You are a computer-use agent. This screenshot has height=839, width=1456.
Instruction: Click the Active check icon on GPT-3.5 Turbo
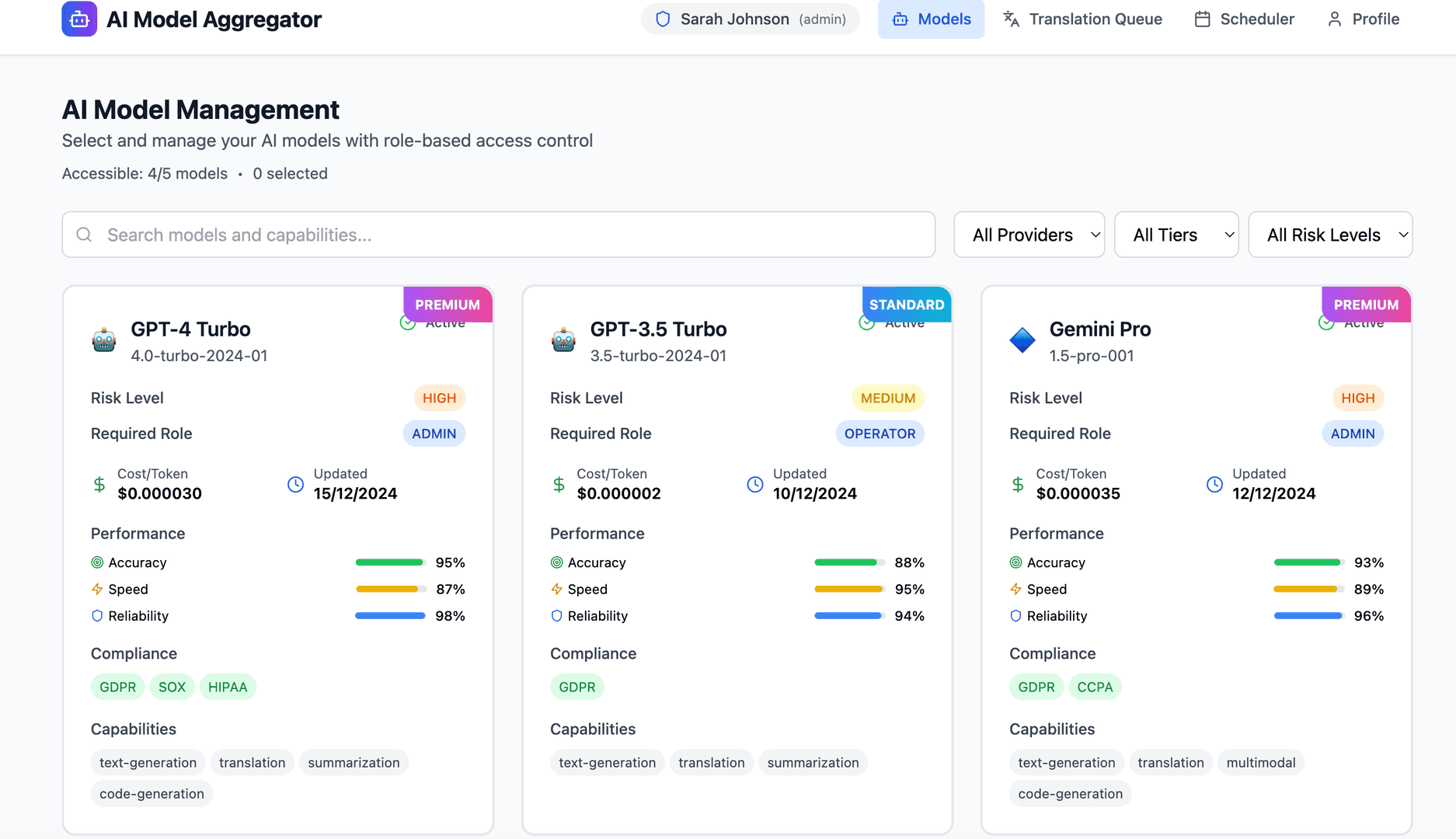pyautogui.click(x=867, y=324)
